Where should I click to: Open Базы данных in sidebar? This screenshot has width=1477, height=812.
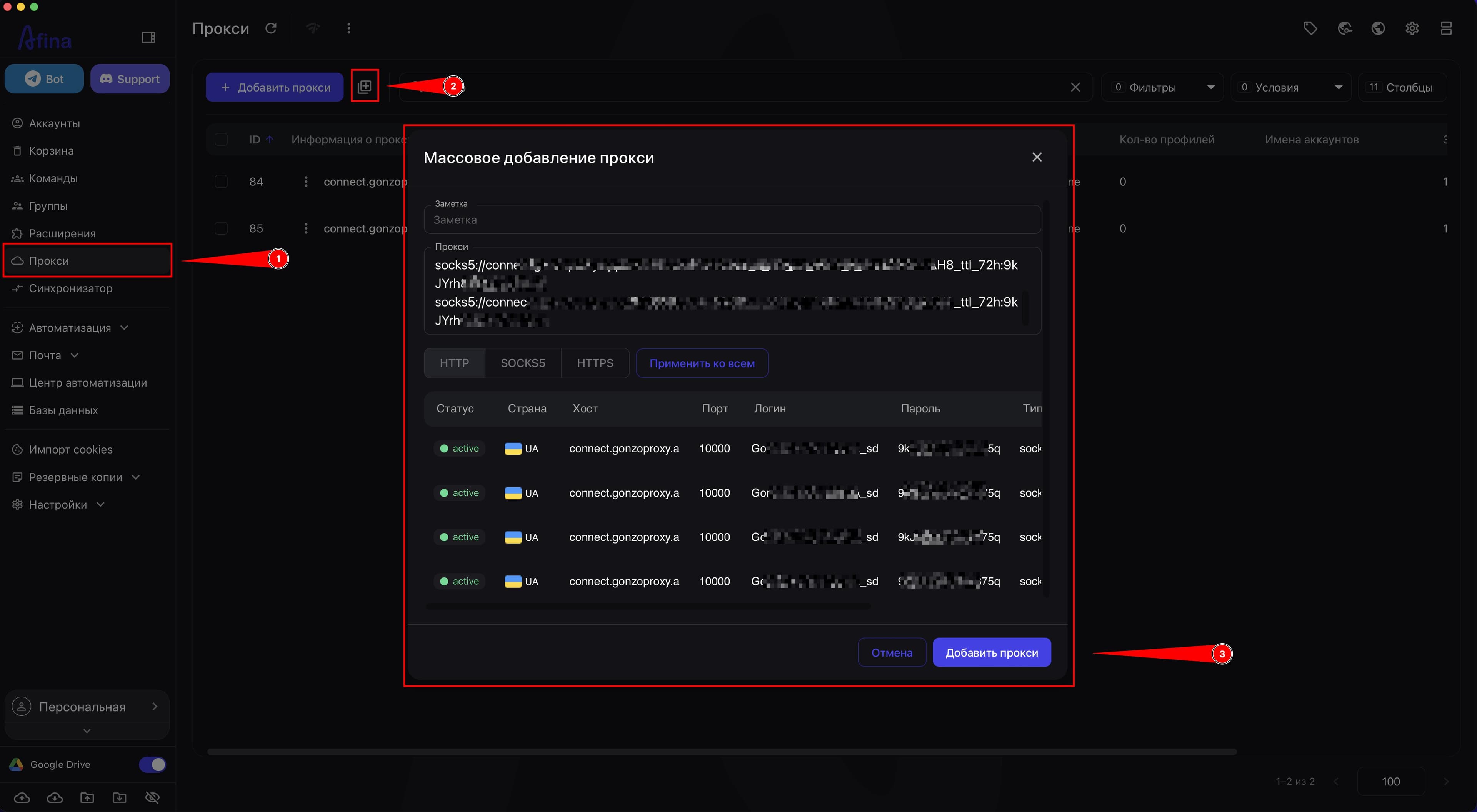pos(63,410)
